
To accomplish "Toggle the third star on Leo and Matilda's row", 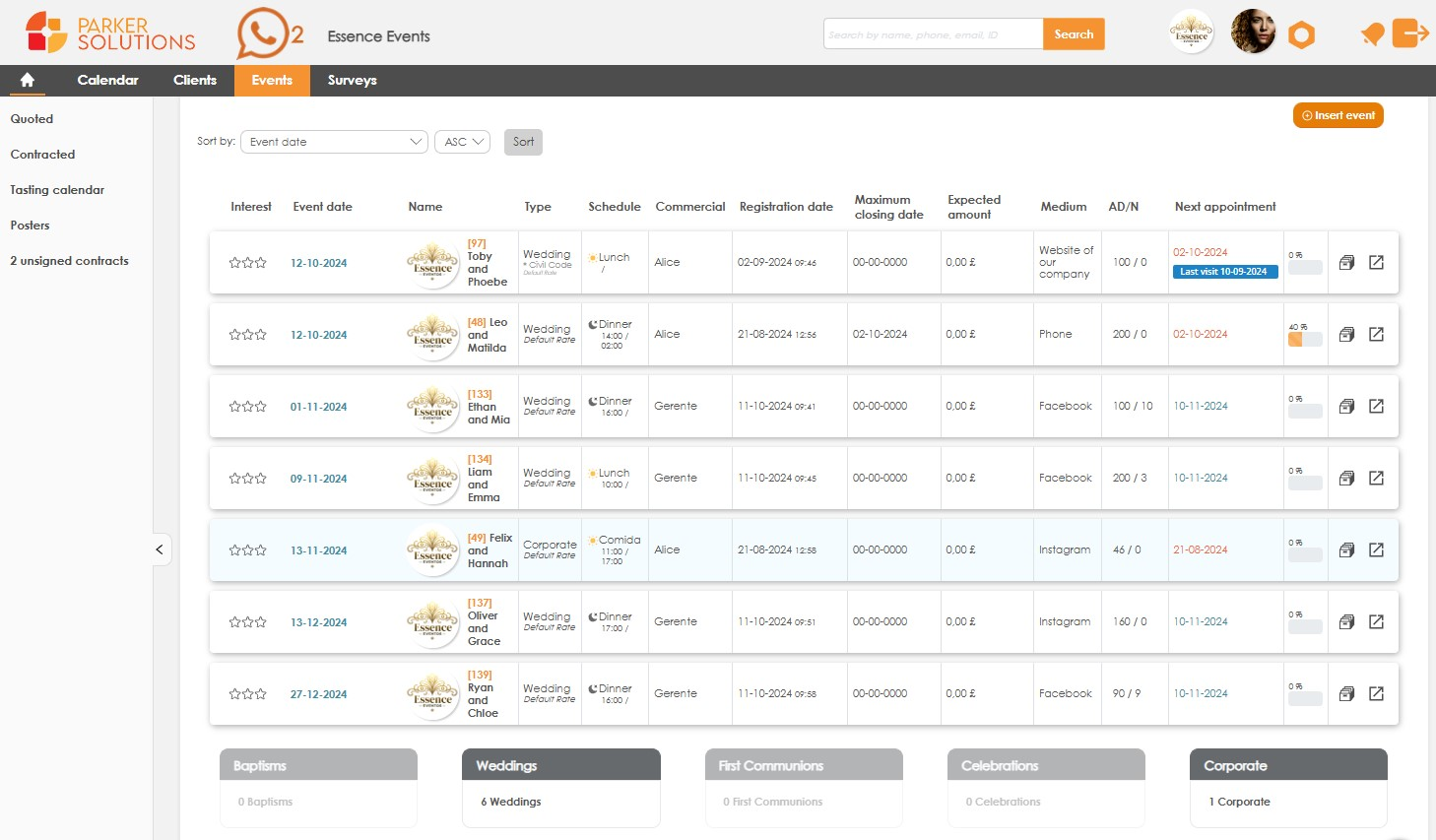I will coord(260,335).
